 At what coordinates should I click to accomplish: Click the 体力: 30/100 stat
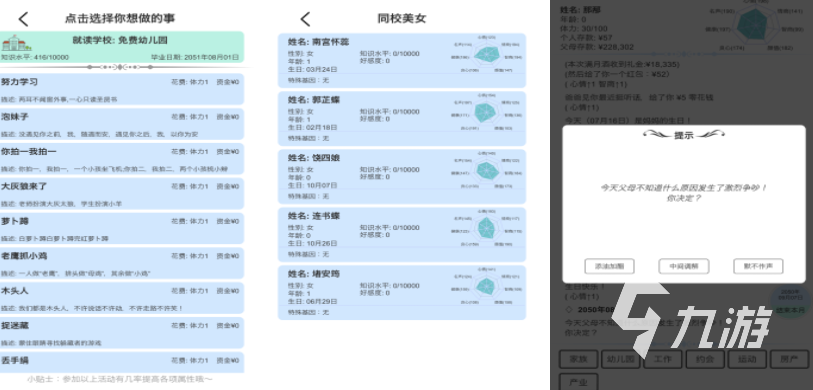click(x=584, y=29)
